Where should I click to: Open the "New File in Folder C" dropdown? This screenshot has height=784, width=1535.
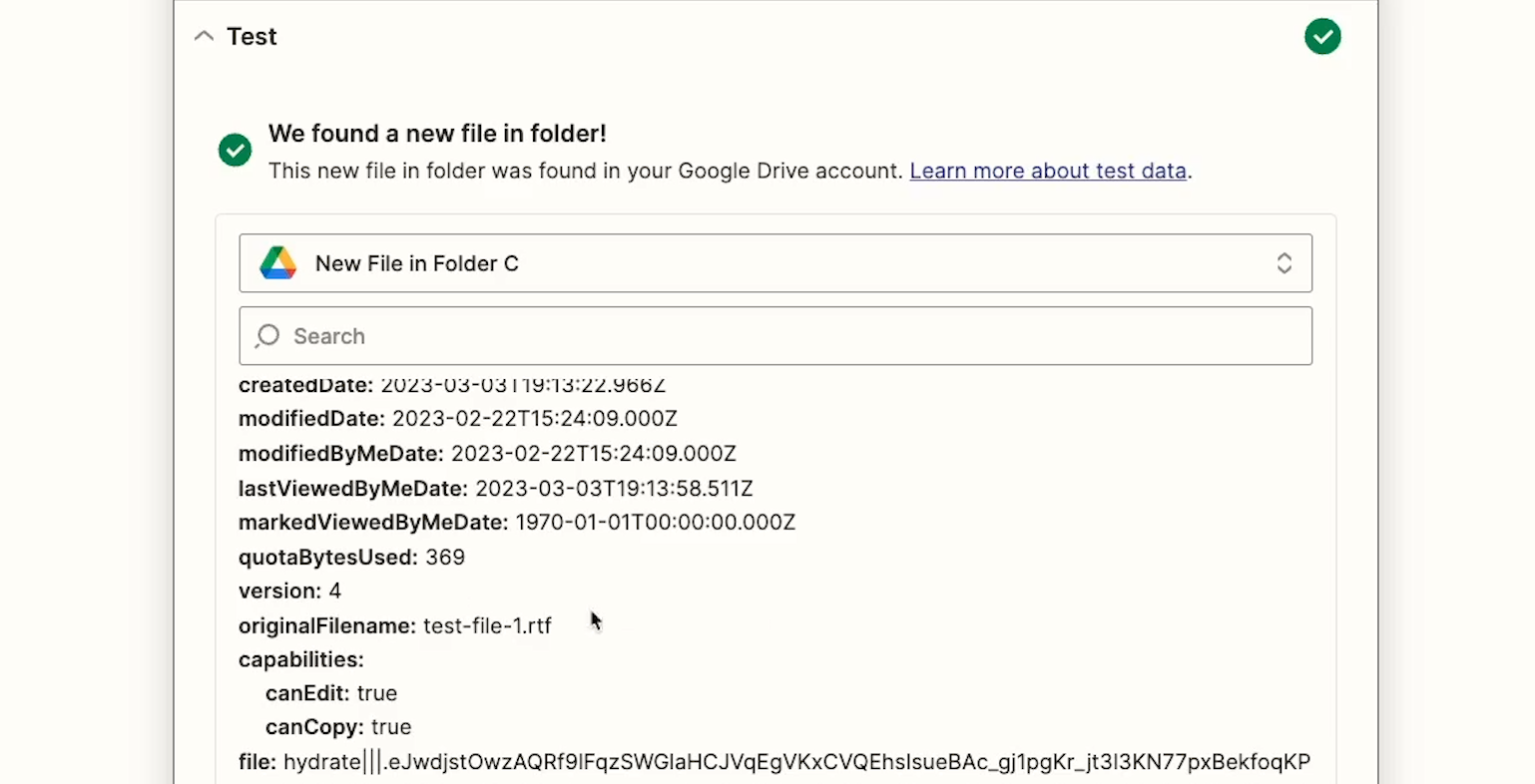coord(774,263)
